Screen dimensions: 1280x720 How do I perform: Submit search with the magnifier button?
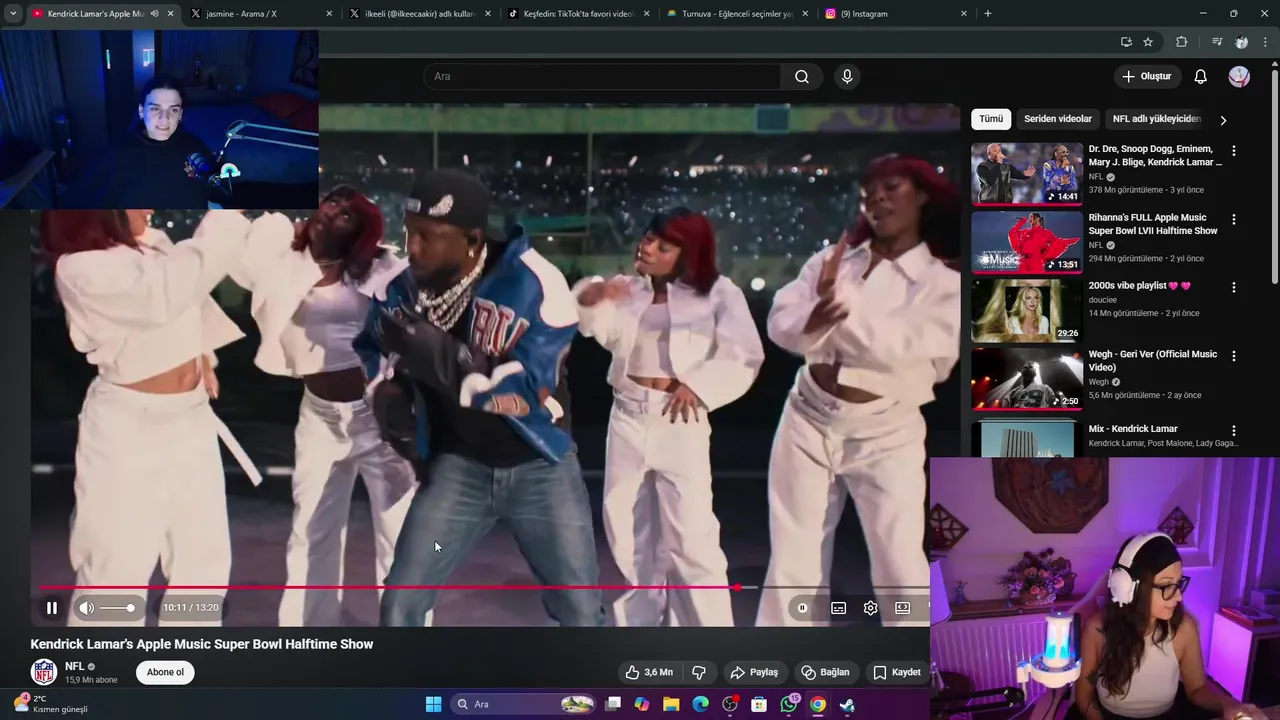point(801,76)
